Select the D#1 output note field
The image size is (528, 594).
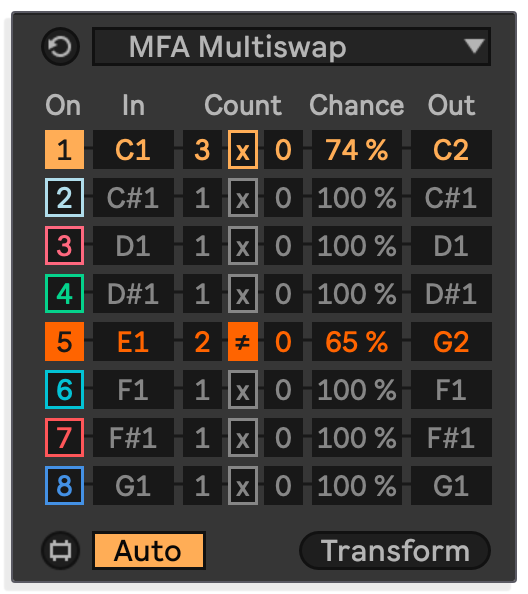pos(451,294)
